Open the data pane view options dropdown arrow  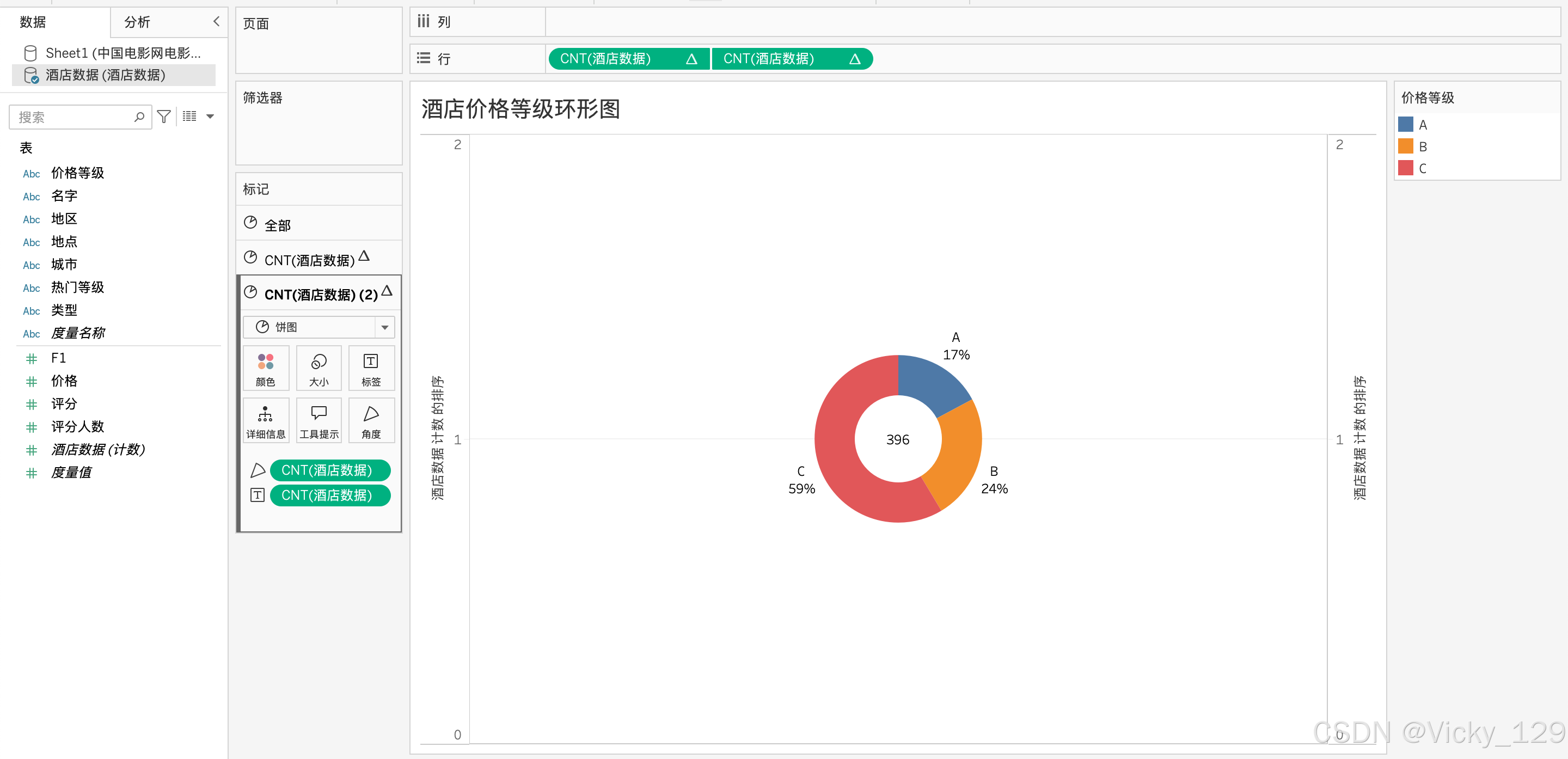point(211,117)
